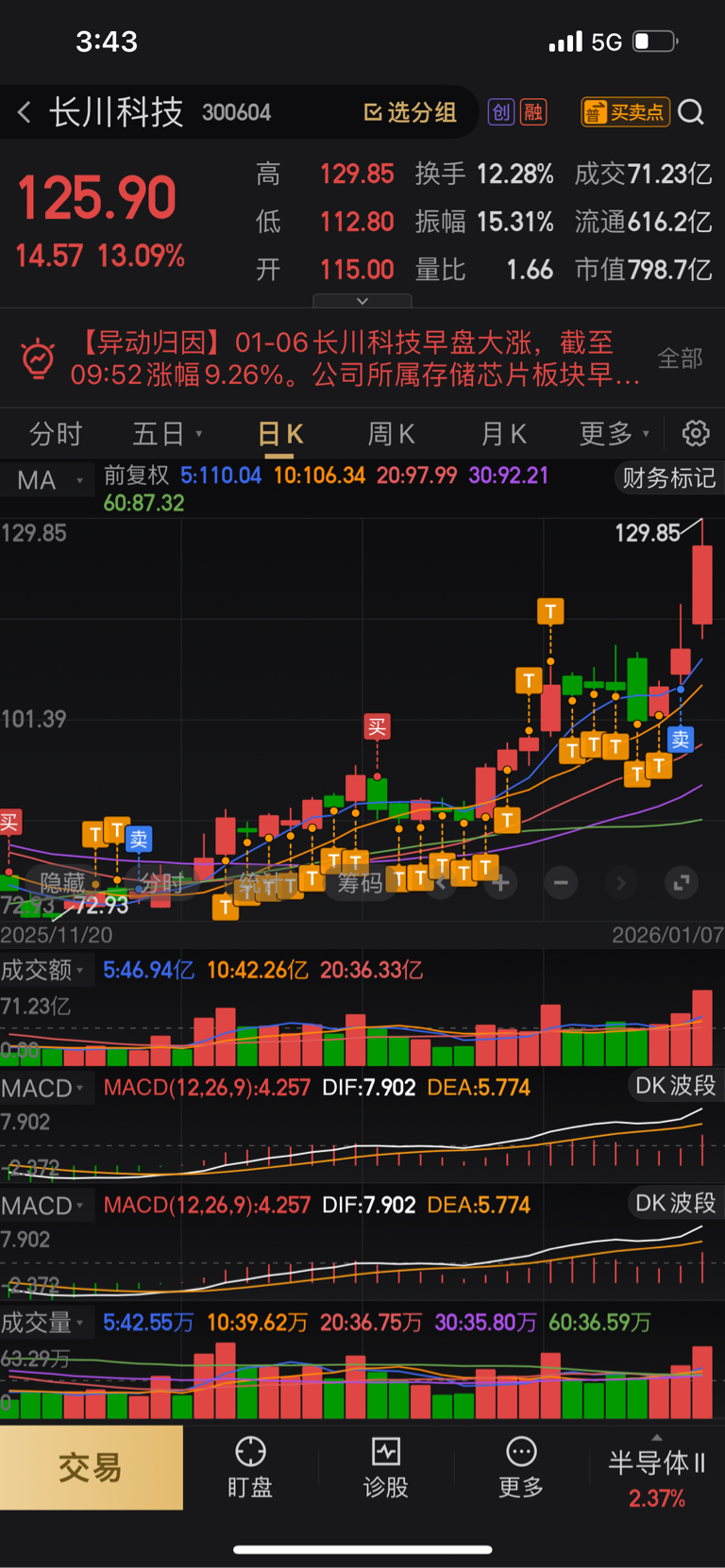The width and height of the screenshot is (725, 1568).
Task: Tap the 筹码 chart overlay button
Action: (x=361, y=883)
